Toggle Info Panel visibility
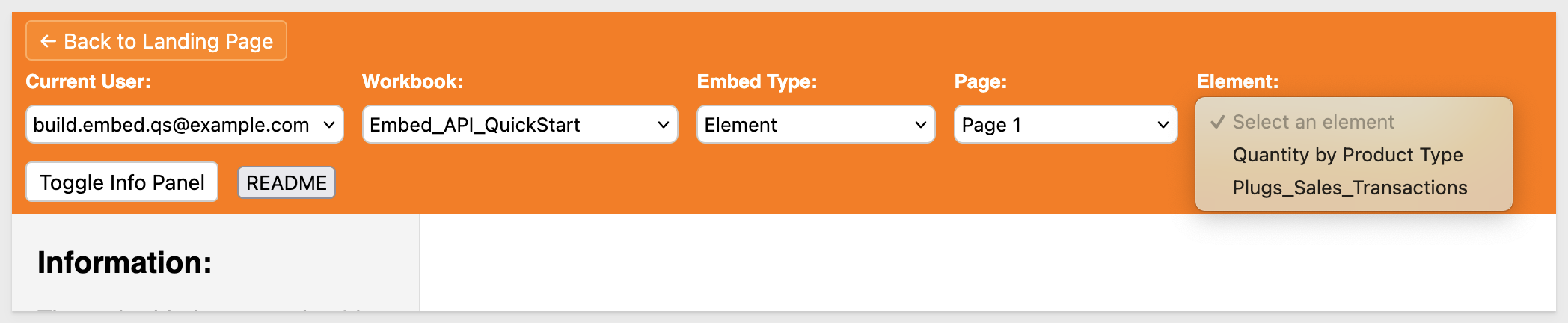 click(122, 182)
